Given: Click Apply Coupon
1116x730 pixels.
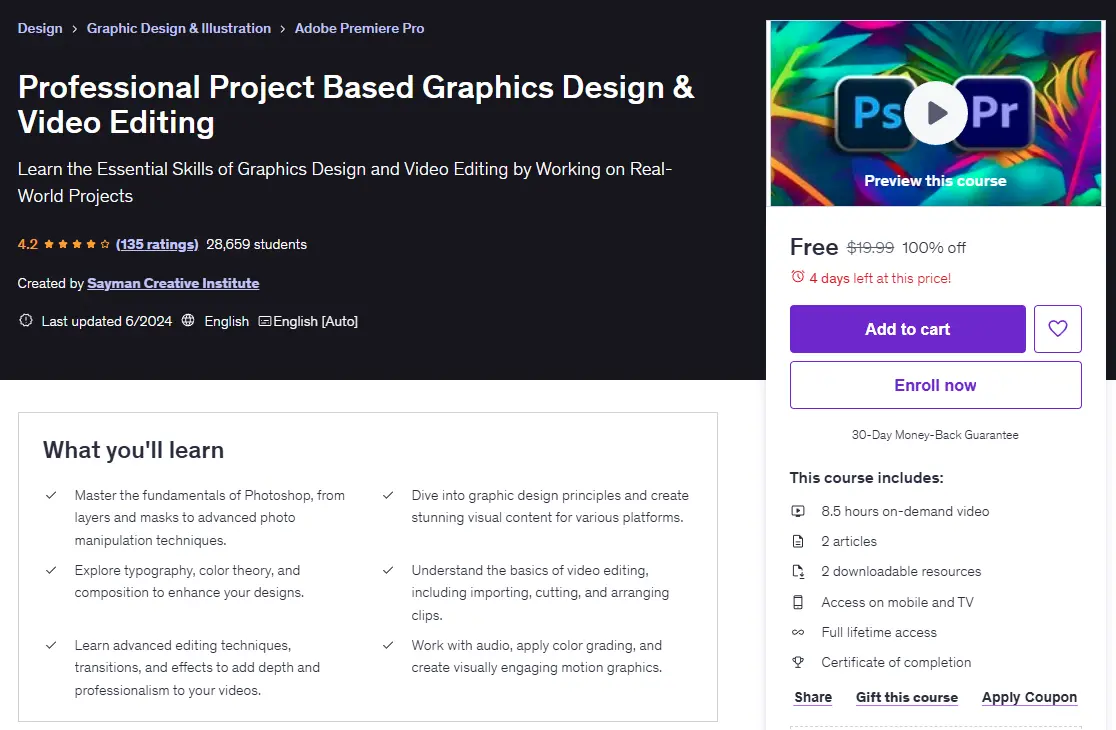Looking at the screenshot, I should click(x=1029, y=697).
